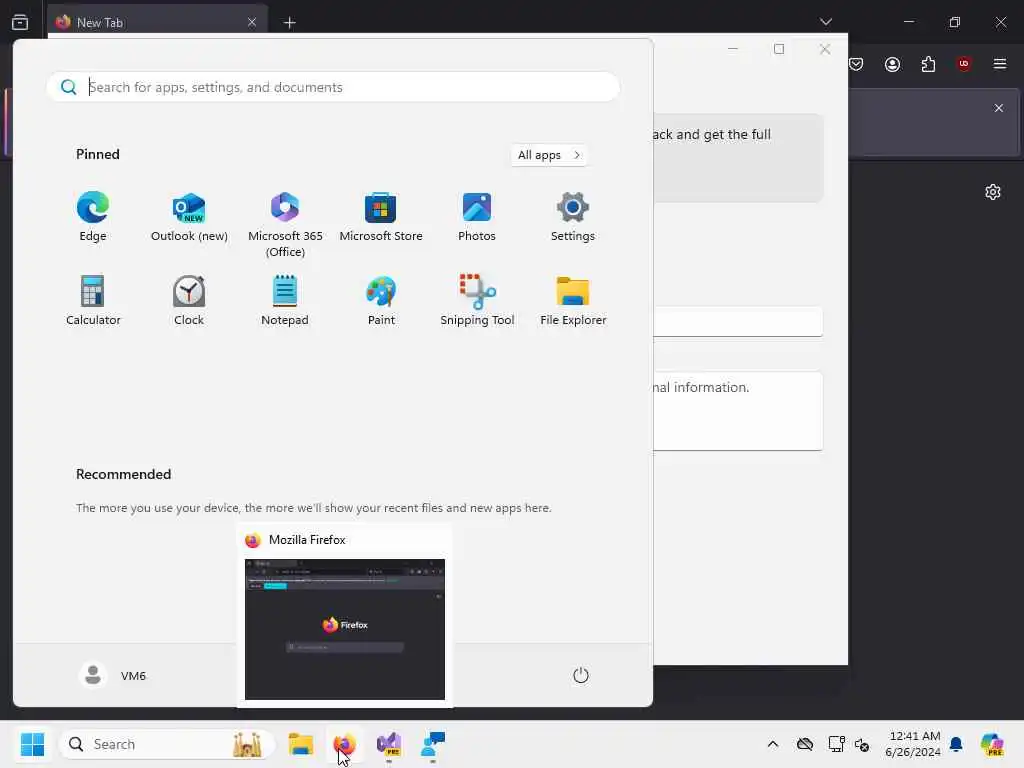The image size is (1024, 768).
Task: Click the uBlock Origin extension icon
Action: (964, 64)
